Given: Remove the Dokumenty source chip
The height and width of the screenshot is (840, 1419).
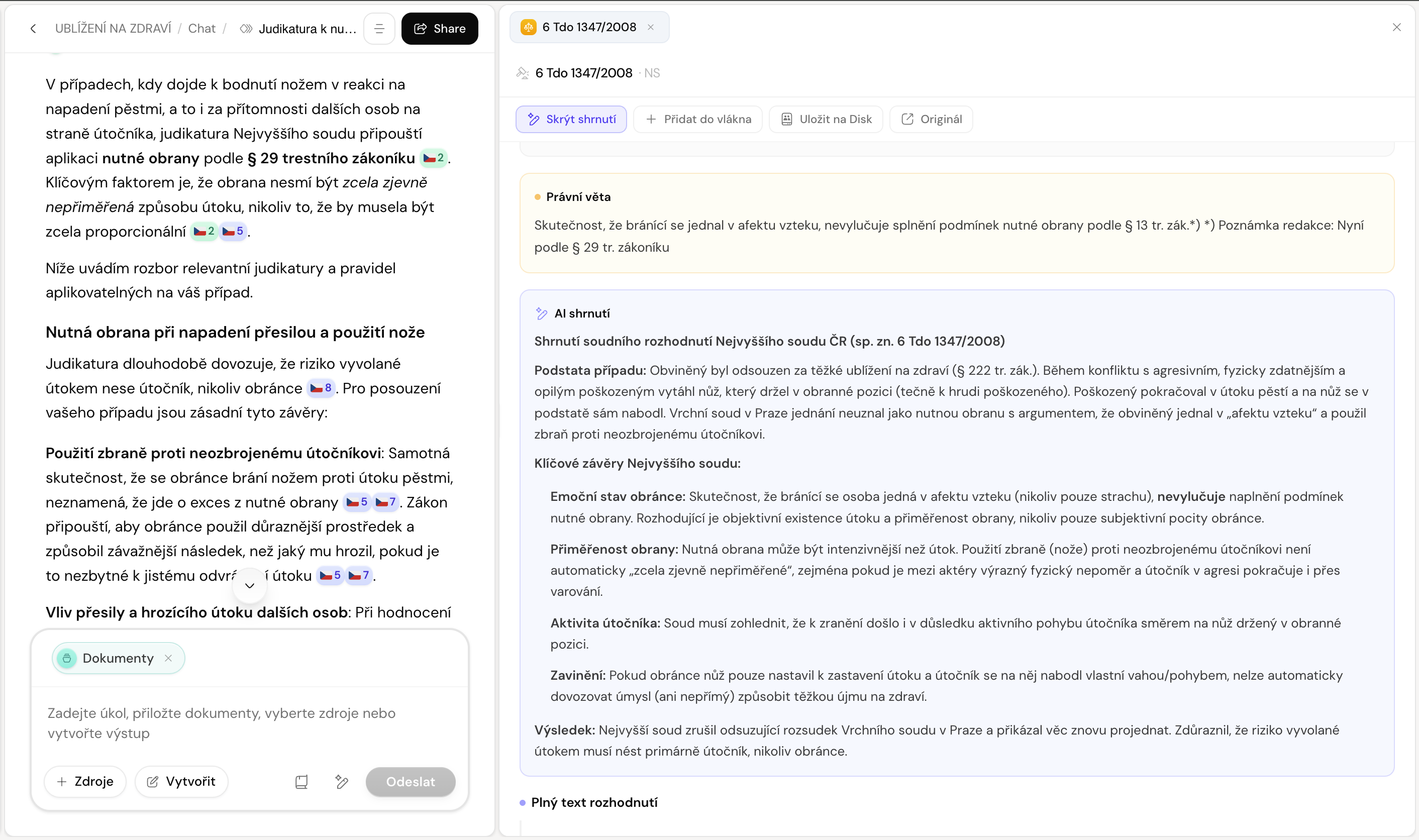Looking at the screenshot, I should [x=168, y=658].
